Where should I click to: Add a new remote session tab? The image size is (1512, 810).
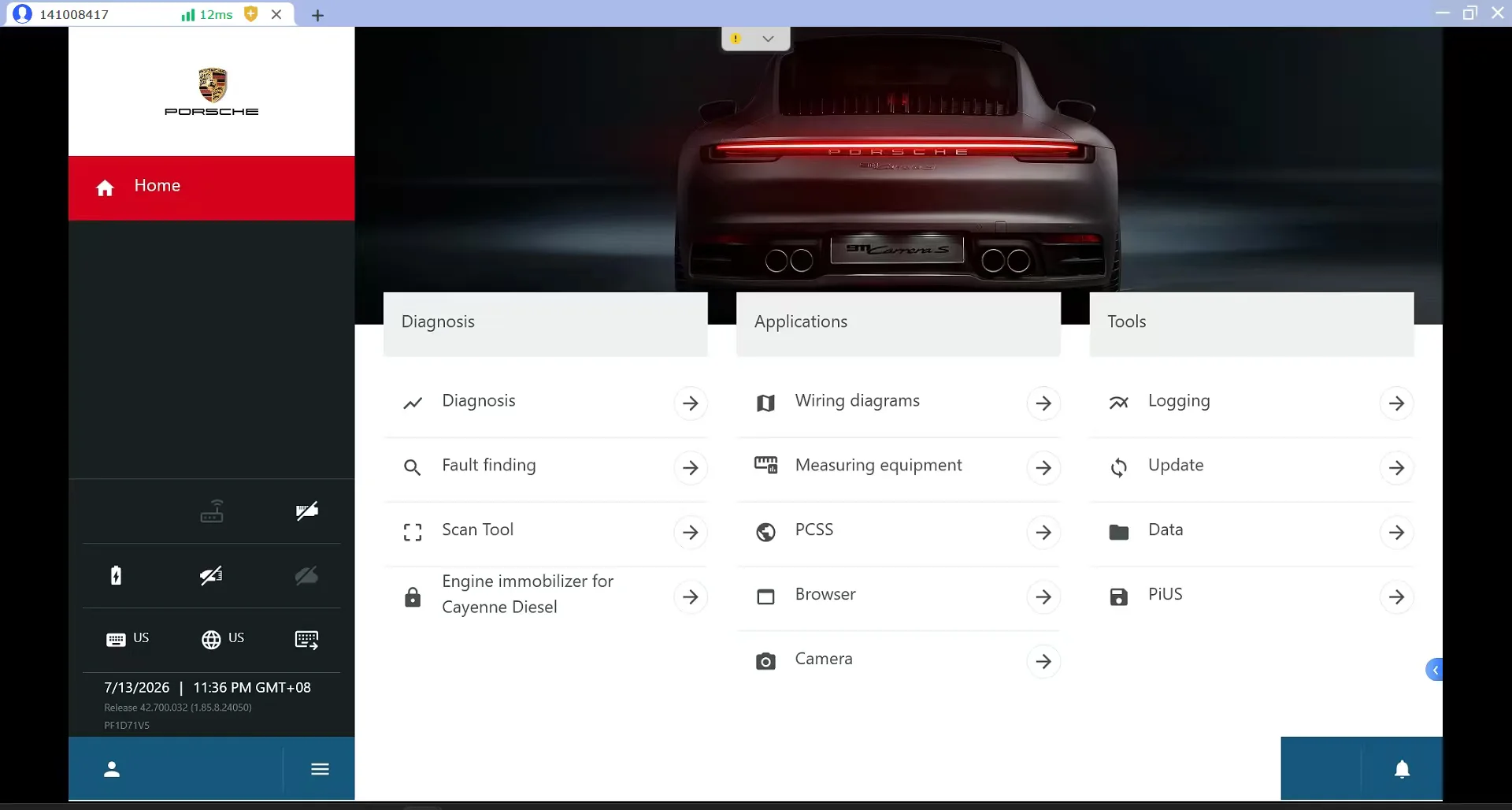point(317,15)
